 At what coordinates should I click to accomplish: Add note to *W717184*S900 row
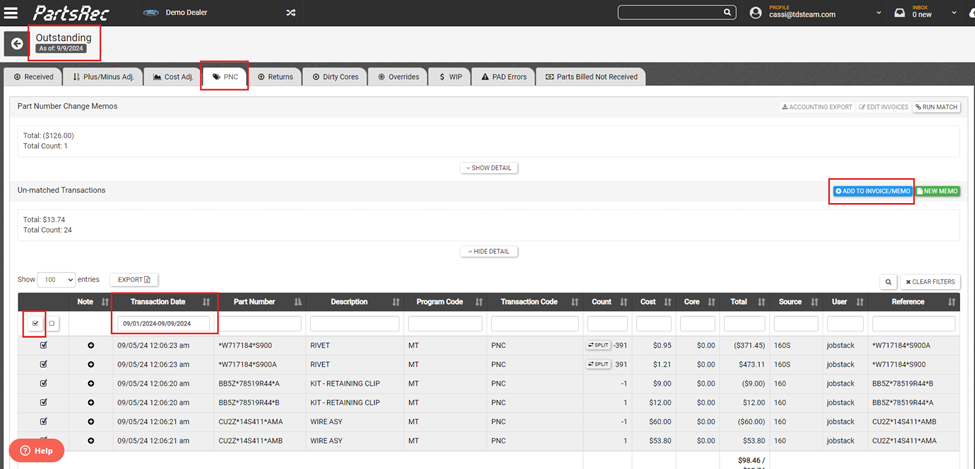pyautogui.click(x=91, y=345)
